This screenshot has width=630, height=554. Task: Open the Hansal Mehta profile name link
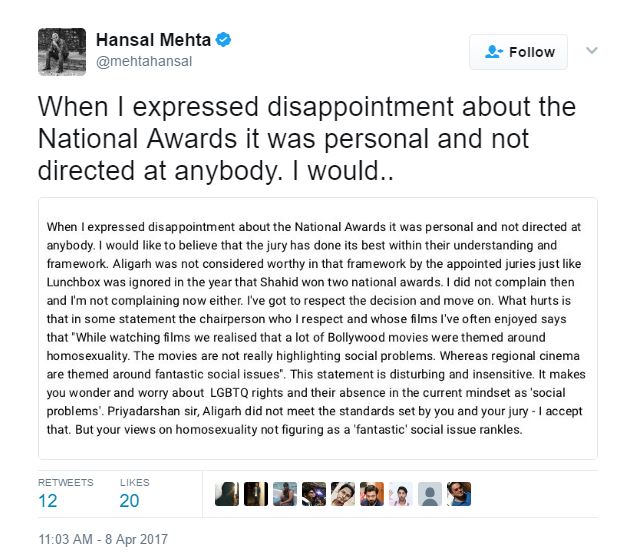[x=154, y=41]
